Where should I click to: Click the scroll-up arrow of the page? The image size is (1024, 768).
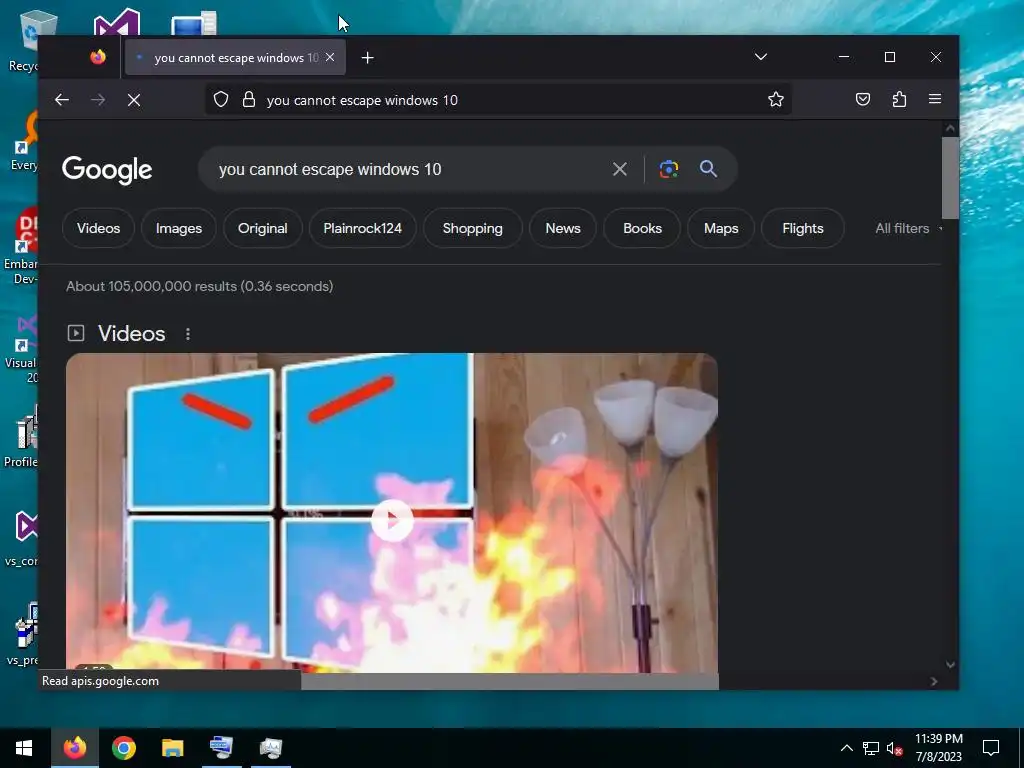[950, 129]
